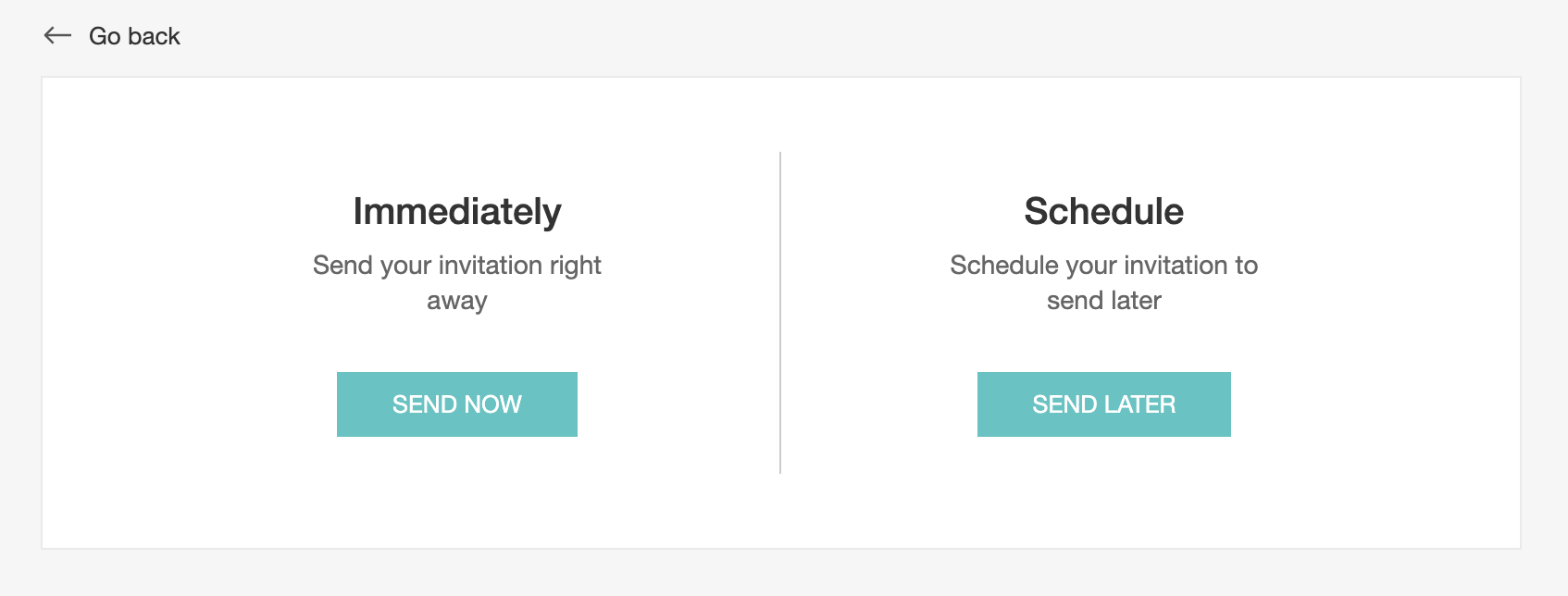Click the Go back link text
Viewport: 1568px width, 596px height.
tap(134, 36)
